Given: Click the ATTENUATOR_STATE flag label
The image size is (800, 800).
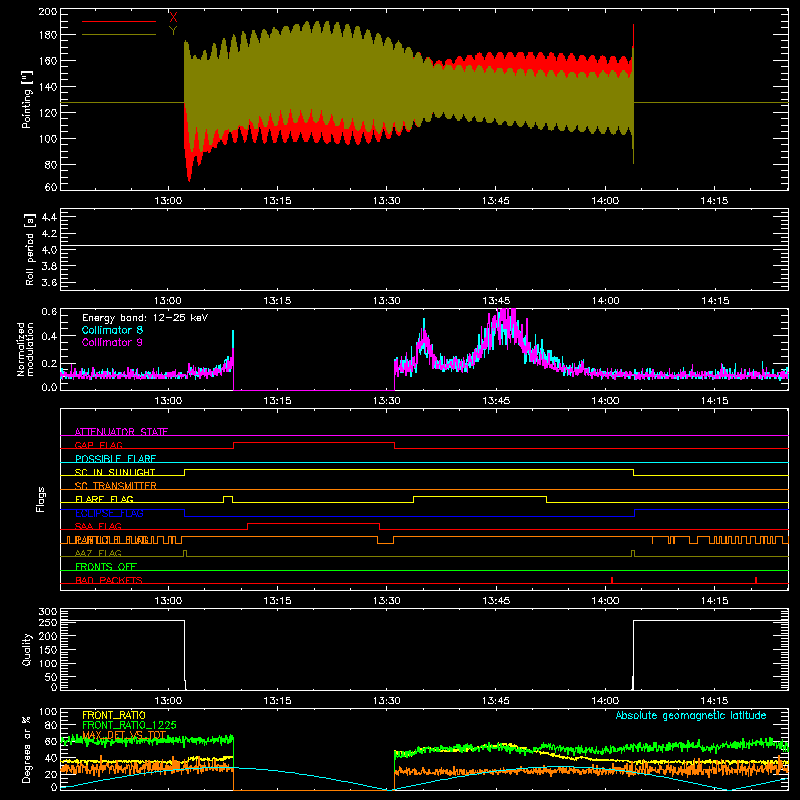Looking at the screenshot, I should pos(121,432).
